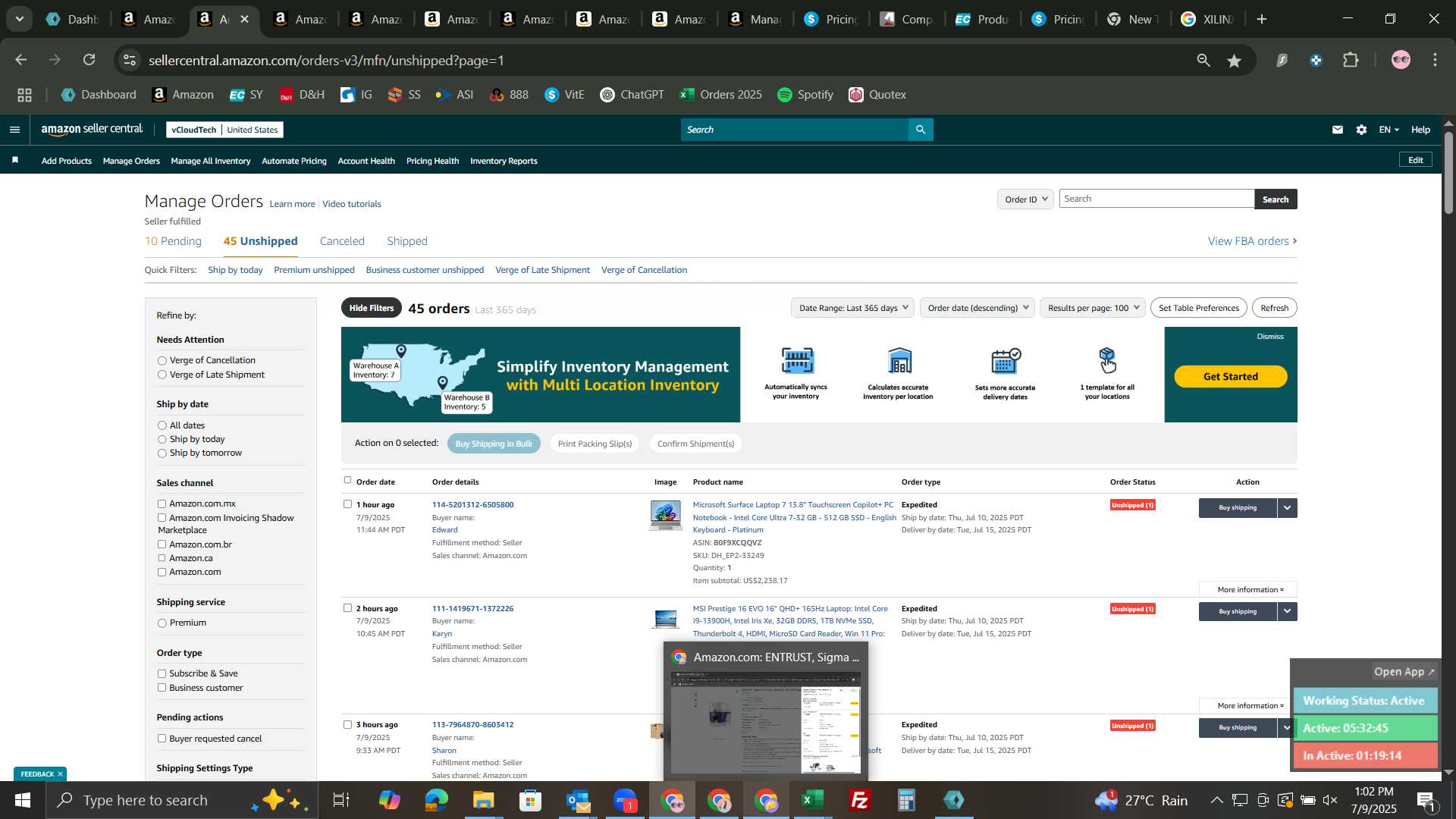Image resolution: width=1456 pixels, height=819 pixels.
Task: Open a new browser tab
Action: point(1262,20)
